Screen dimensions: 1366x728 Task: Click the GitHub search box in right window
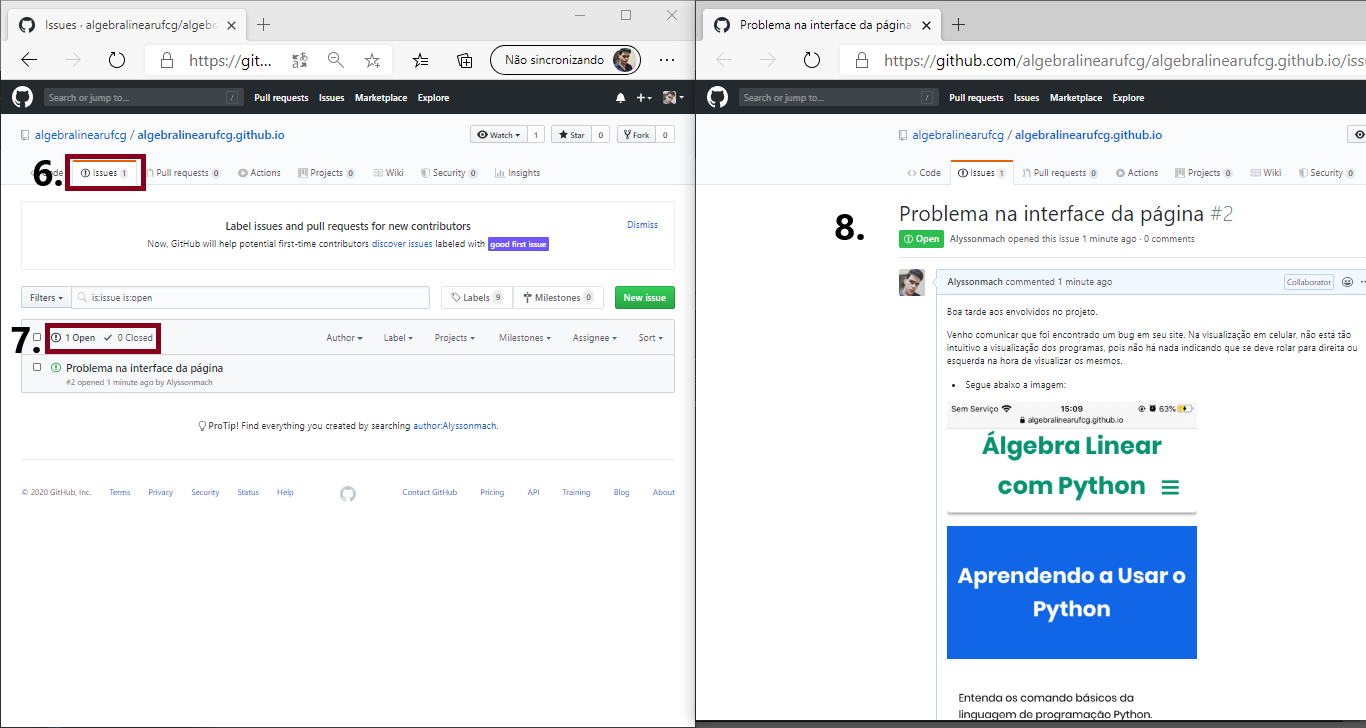coord(838,98)
